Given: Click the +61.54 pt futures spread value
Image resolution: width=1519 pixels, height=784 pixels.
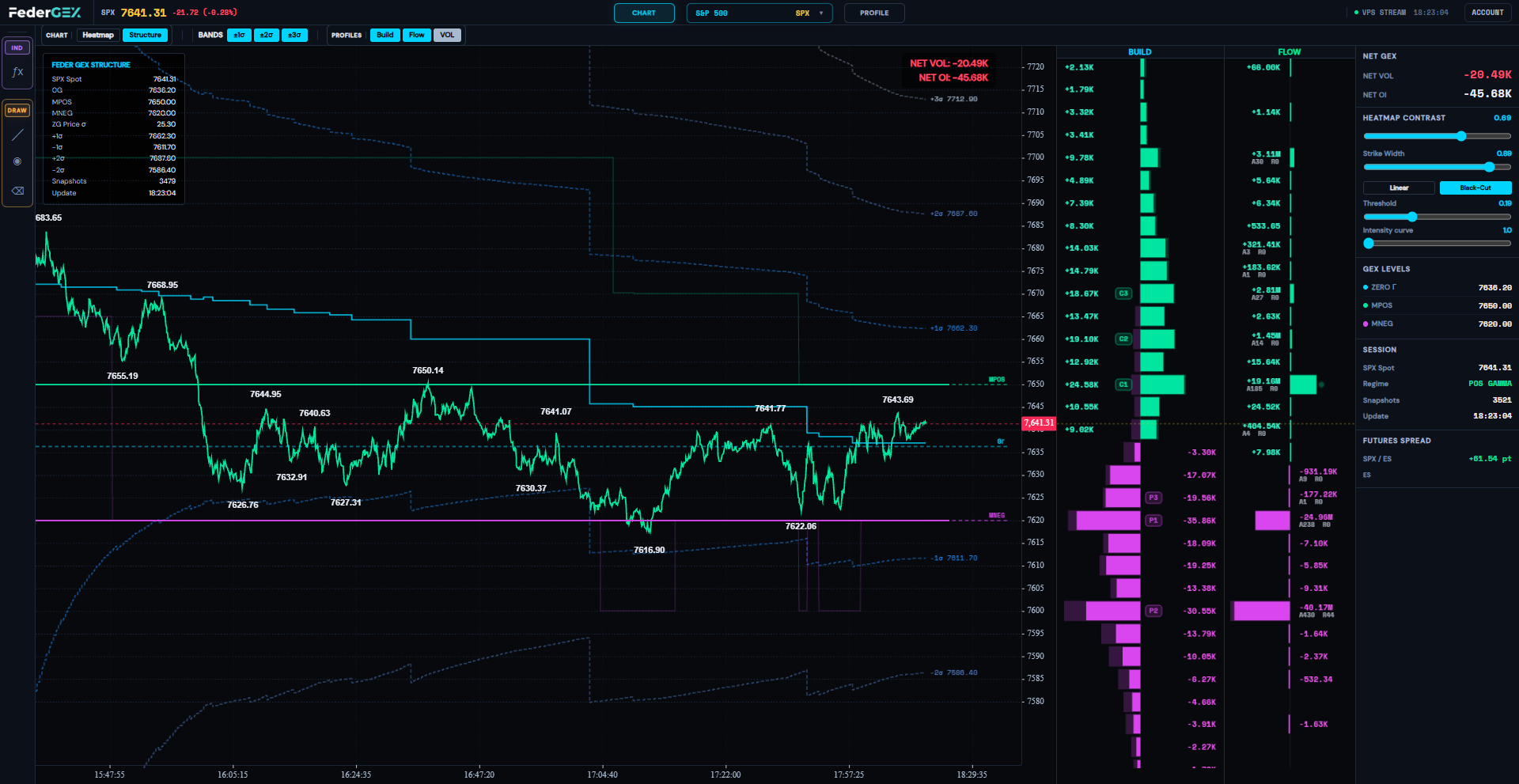Looking at the screenshot, I should 1490,459.
